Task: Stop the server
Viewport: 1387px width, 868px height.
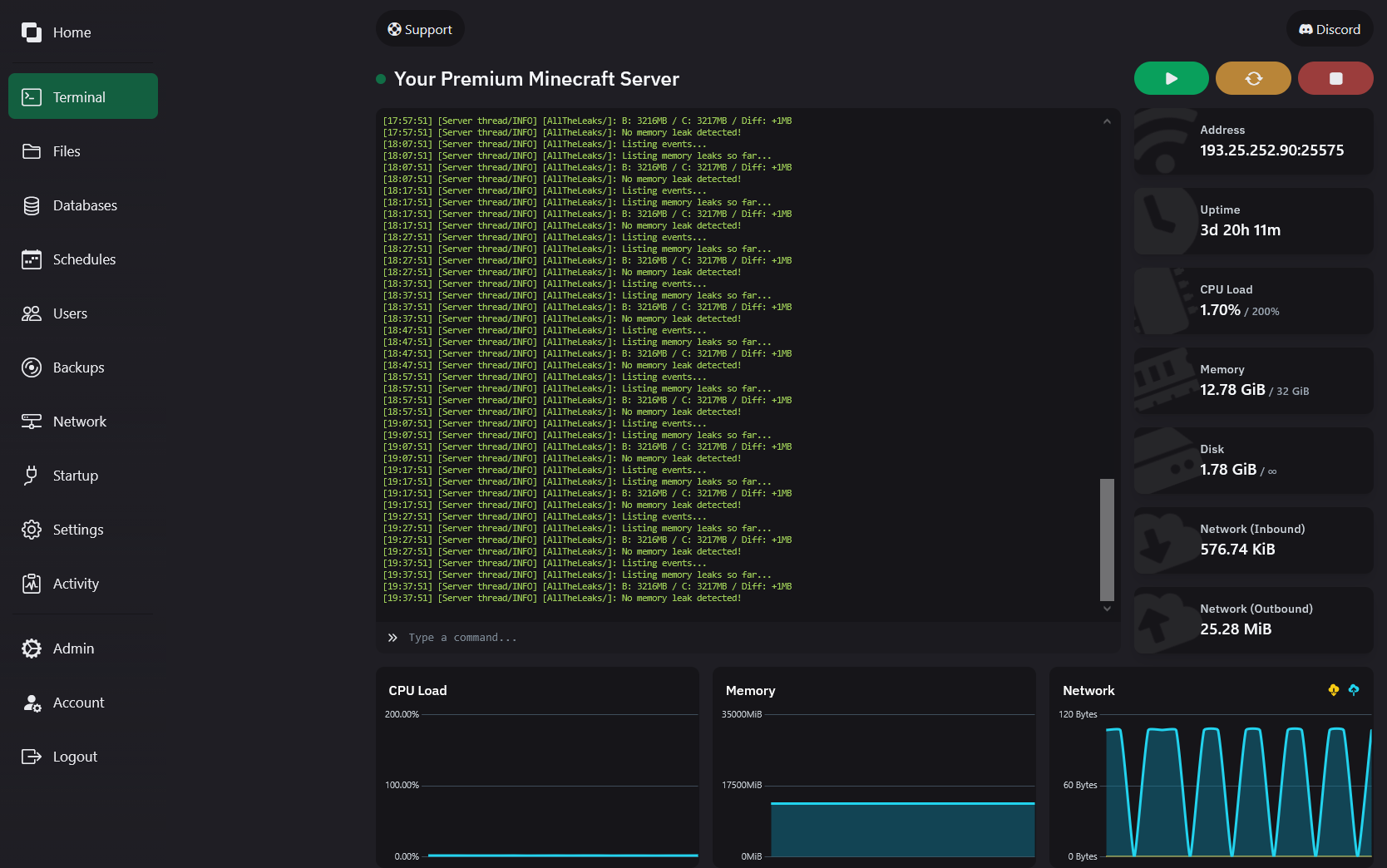Action: (x=1335, y=77)
